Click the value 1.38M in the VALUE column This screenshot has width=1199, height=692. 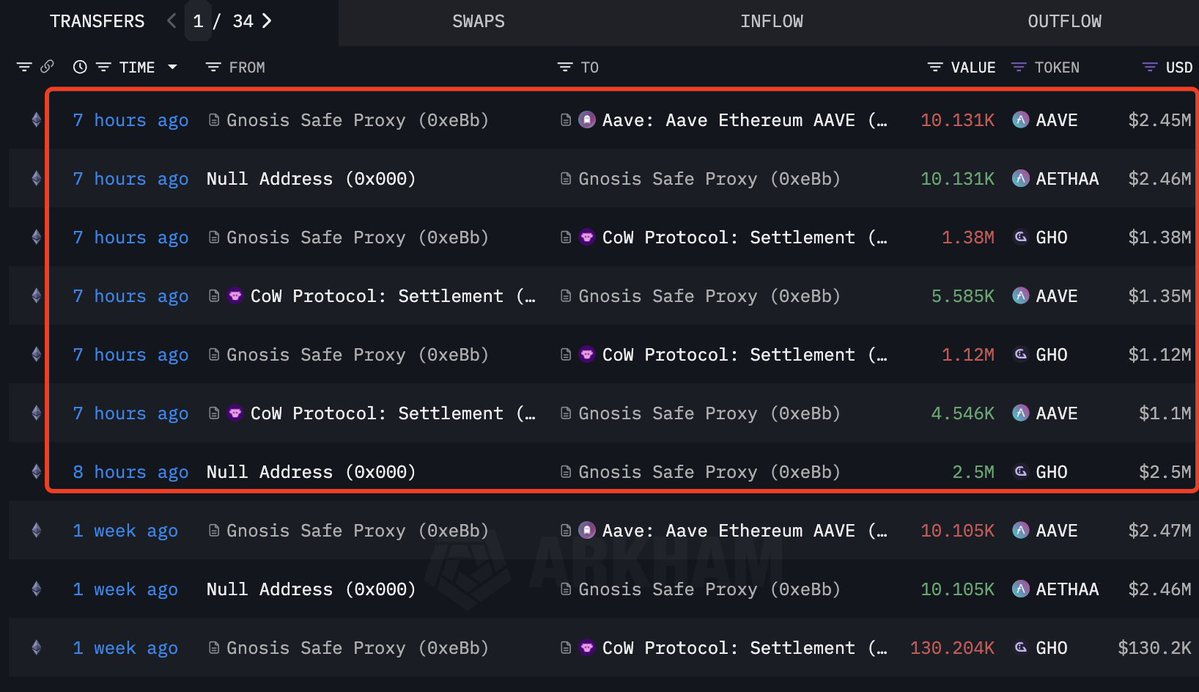(x=968, y=237)
